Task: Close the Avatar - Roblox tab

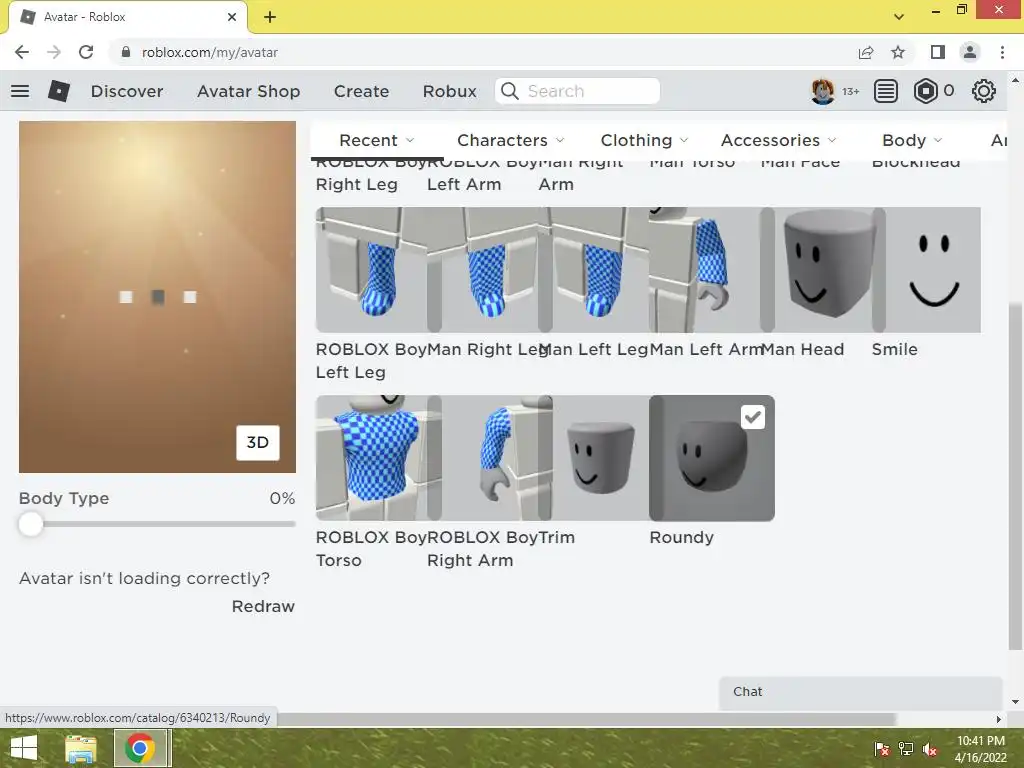Action: coord(232,17)
